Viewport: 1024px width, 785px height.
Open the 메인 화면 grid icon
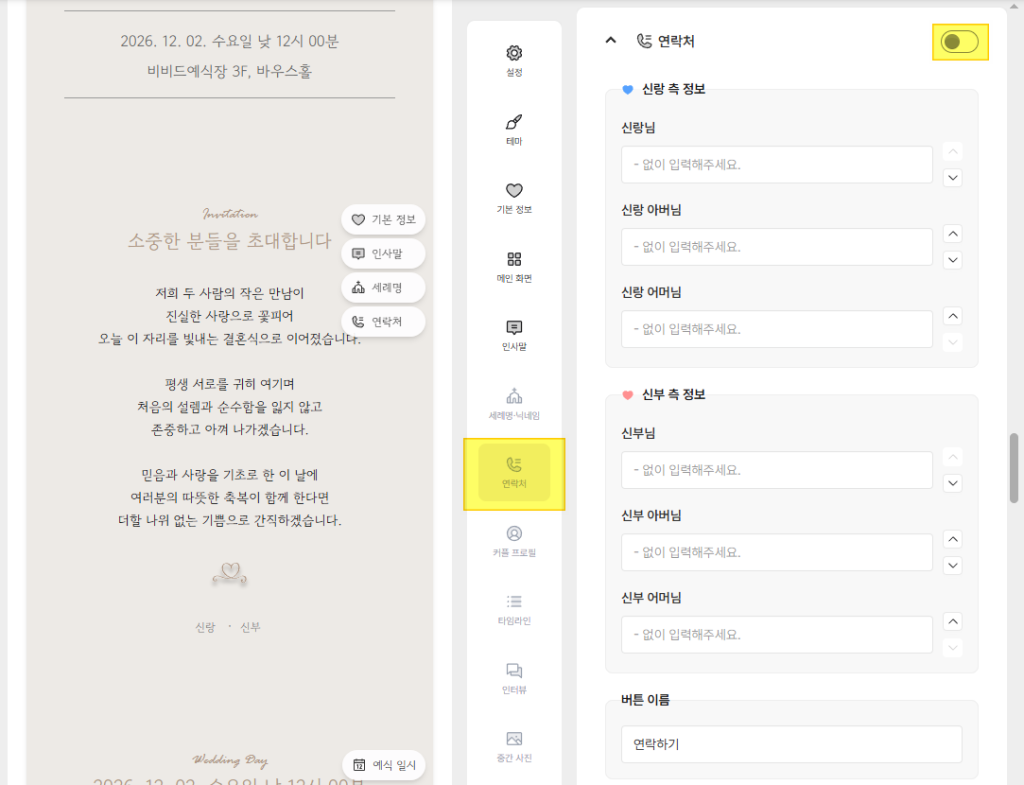pyautogui.click(x=514, y=259)
